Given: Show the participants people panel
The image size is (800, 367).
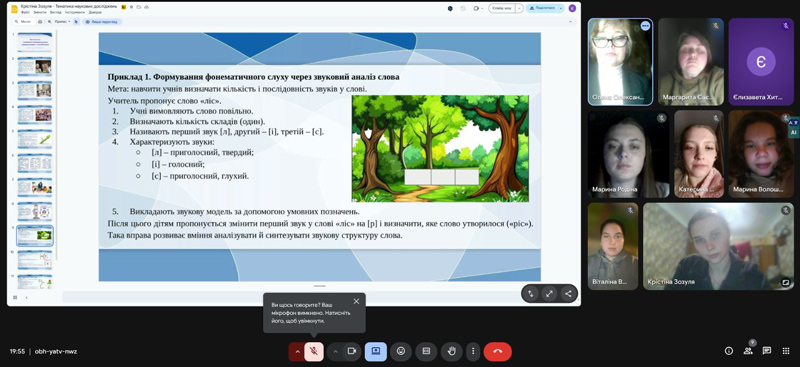Looking at the screenshot, I should (748, 351).
